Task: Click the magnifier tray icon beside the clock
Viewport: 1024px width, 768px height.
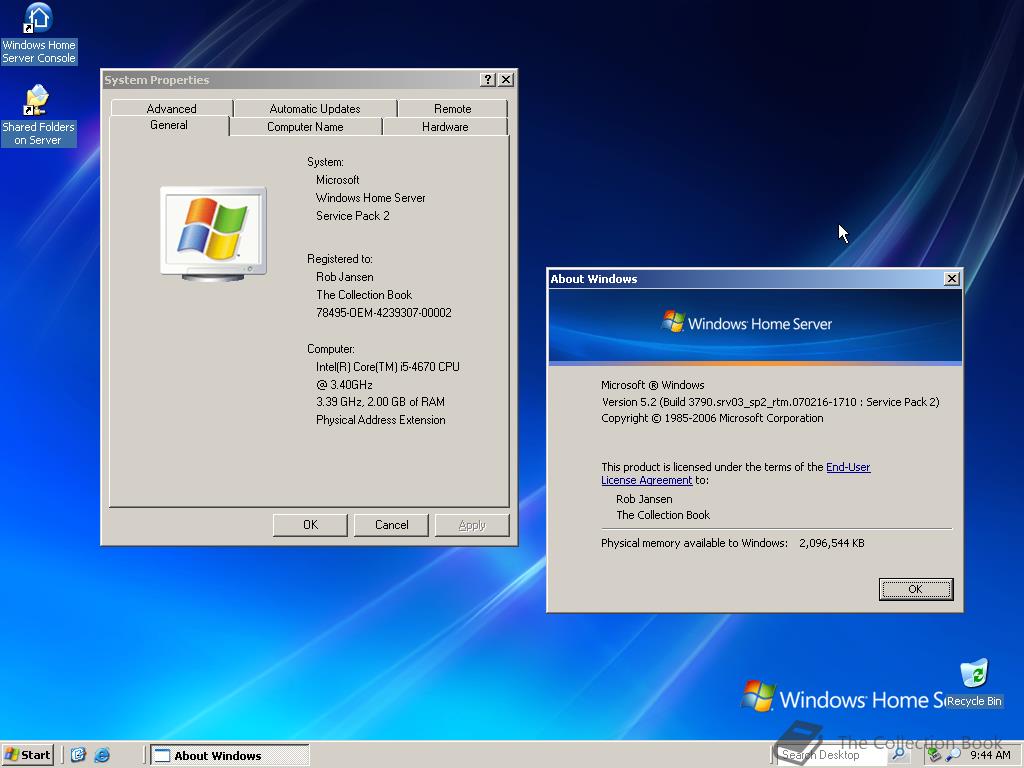Action: coord(953,755)
